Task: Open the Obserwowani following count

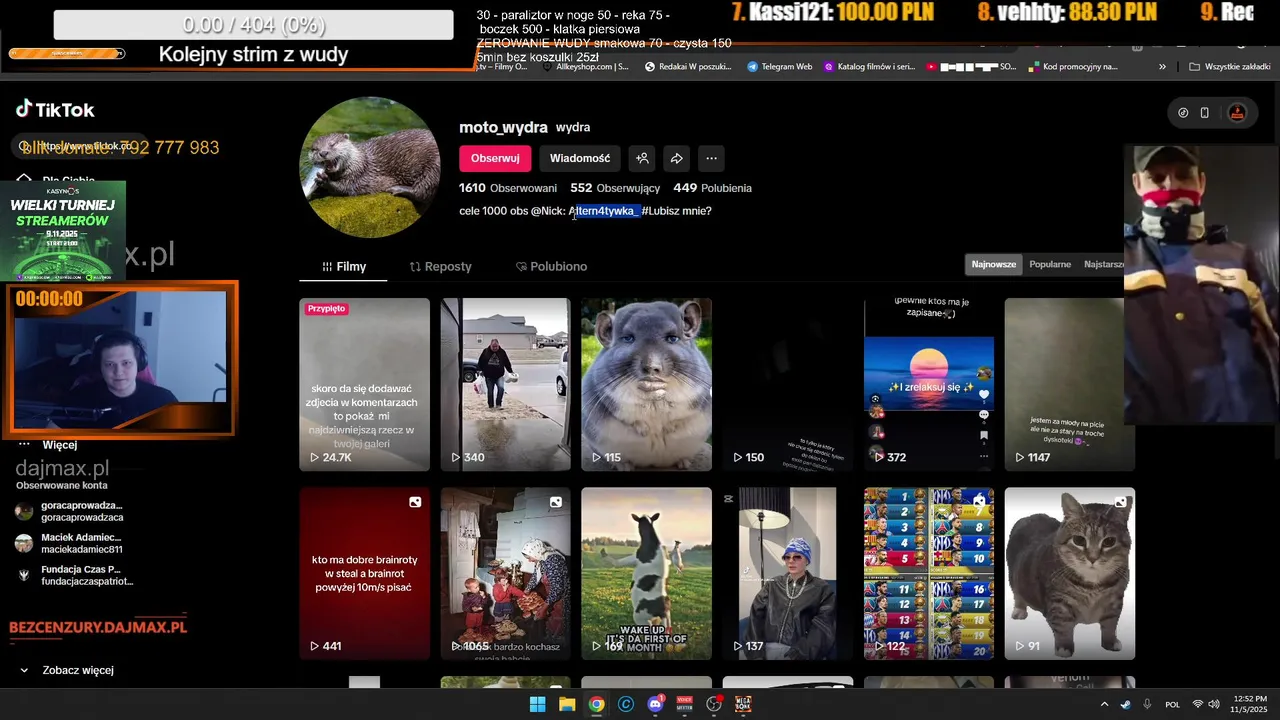Action: click(508, 188)
